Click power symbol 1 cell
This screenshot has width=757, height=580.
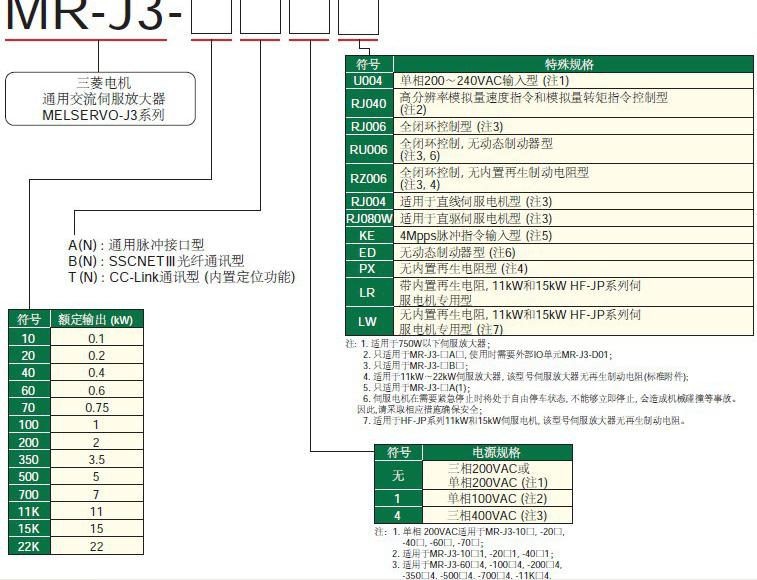[x=398, y=498]
